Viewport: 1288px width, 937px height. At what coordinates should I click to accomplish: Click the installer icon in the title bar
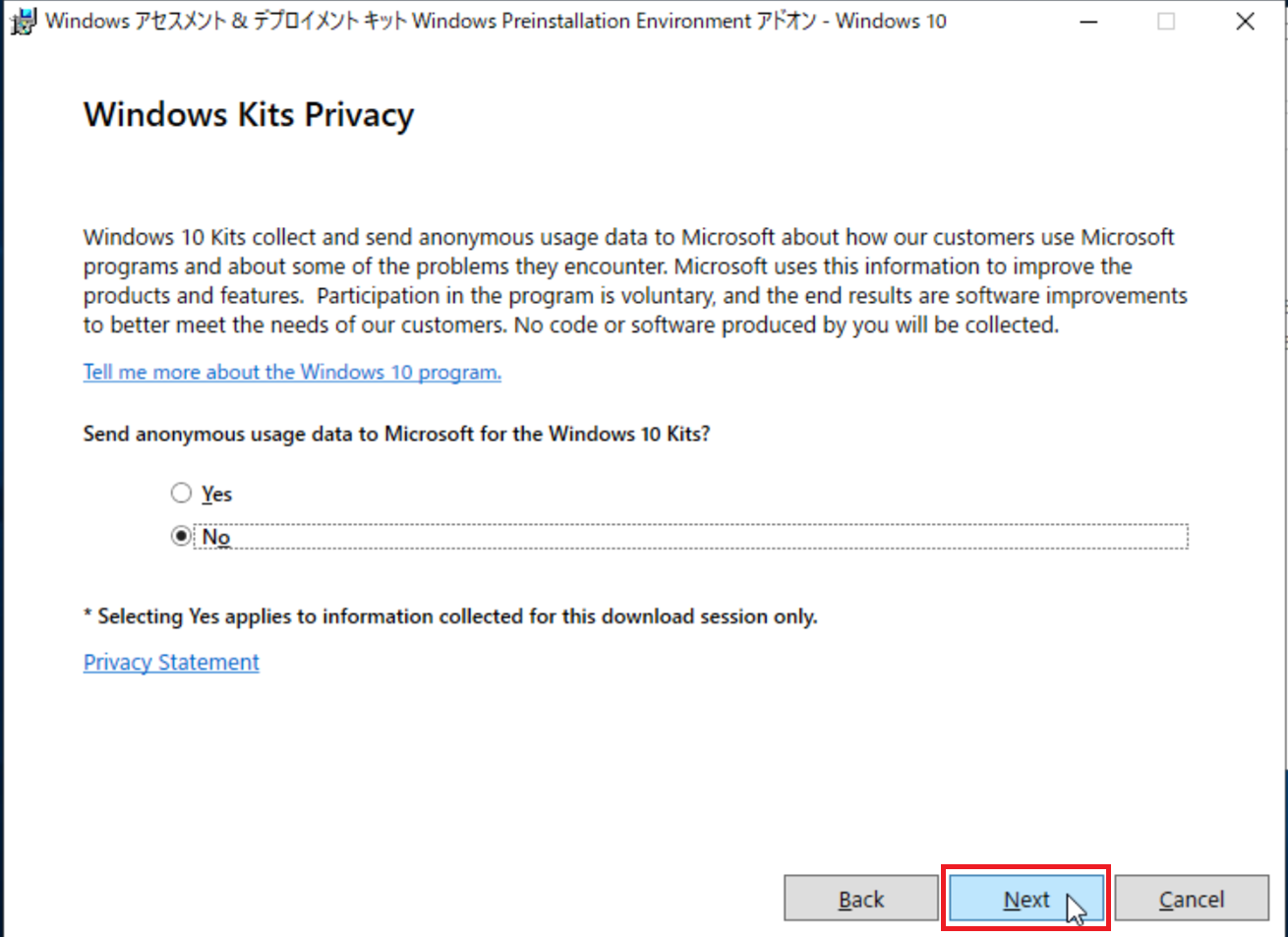point(23,21)
